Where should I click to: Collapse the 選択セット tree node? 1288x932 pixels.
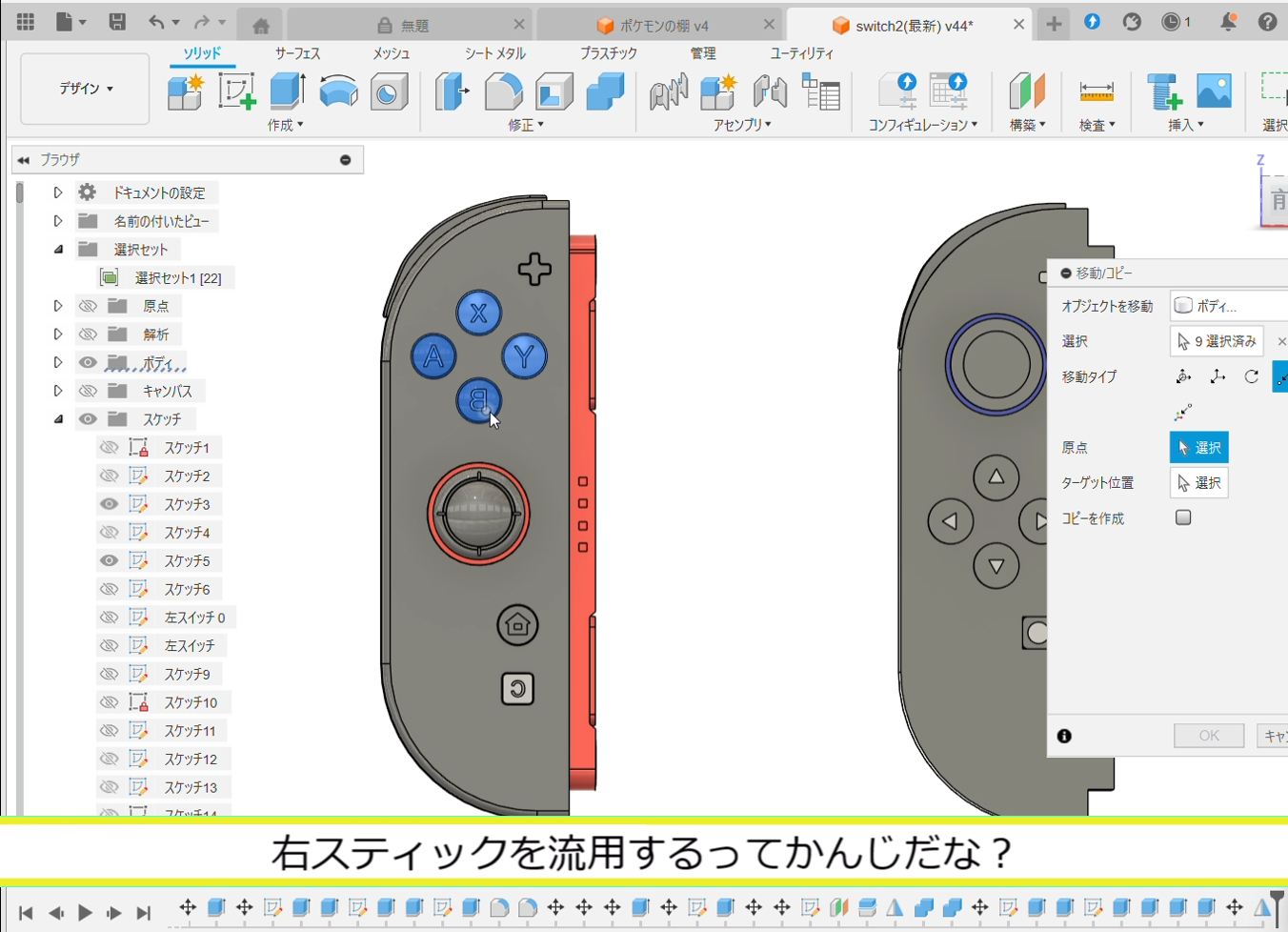coord(58,250)
